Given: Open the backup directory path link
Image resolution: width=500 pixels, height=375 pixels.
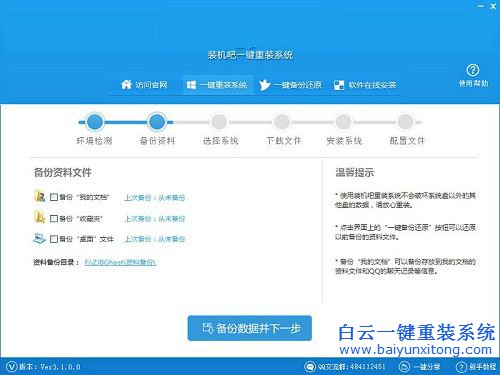Looking at the screenshot, I should click(x=120, y=262).
